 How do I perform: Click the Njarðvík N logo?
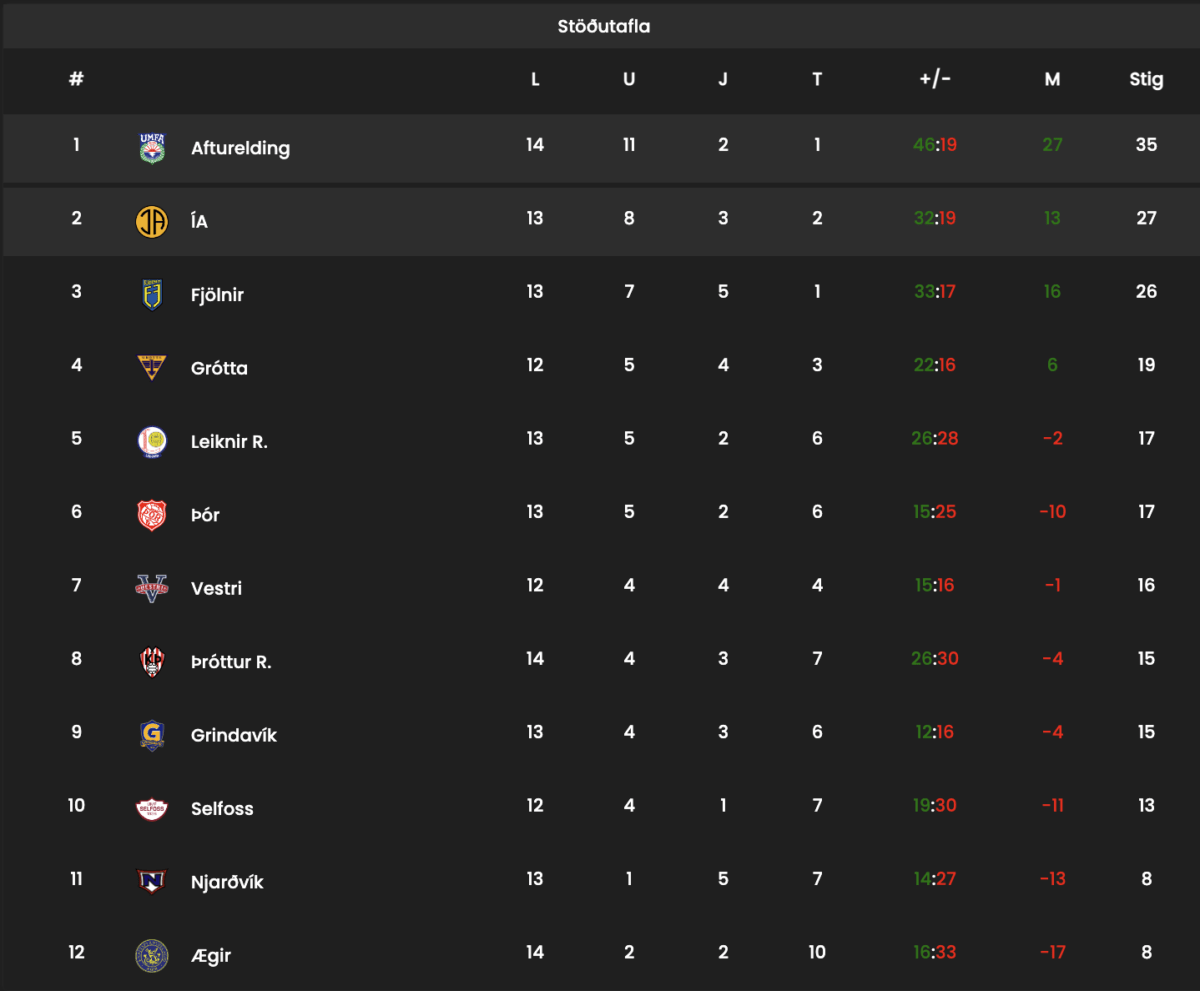coord(152,882)
